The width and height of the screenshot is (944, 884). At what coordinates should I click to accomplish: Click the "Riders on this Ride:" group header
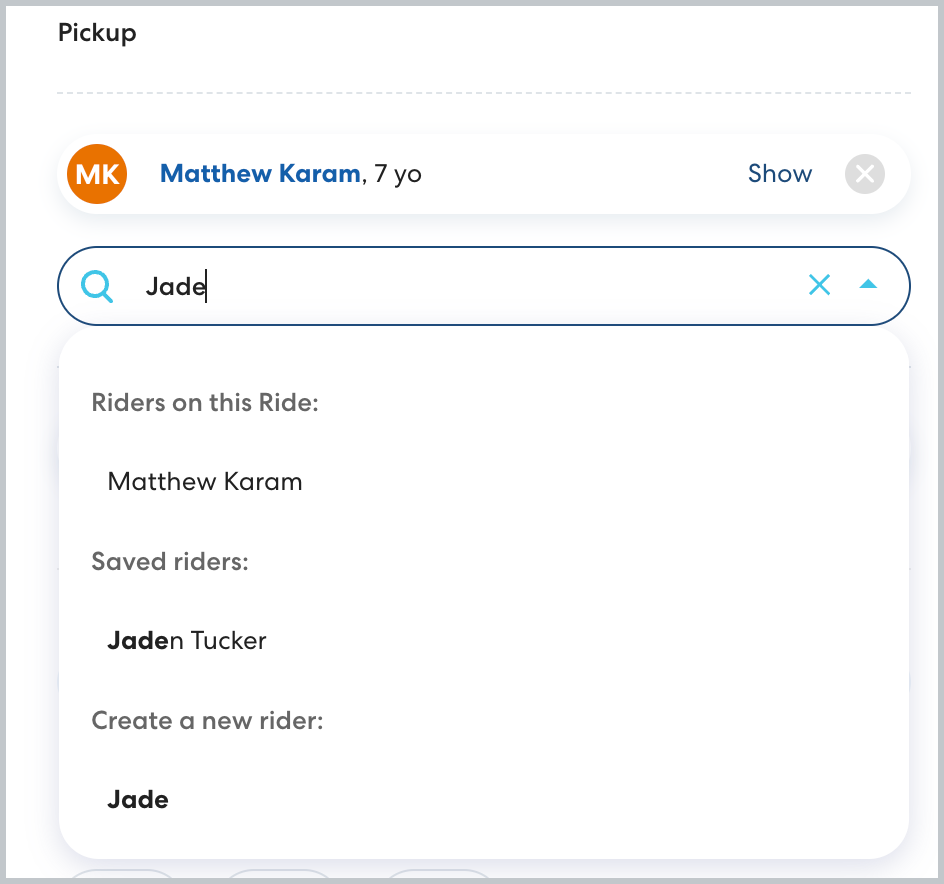[204, 403]
